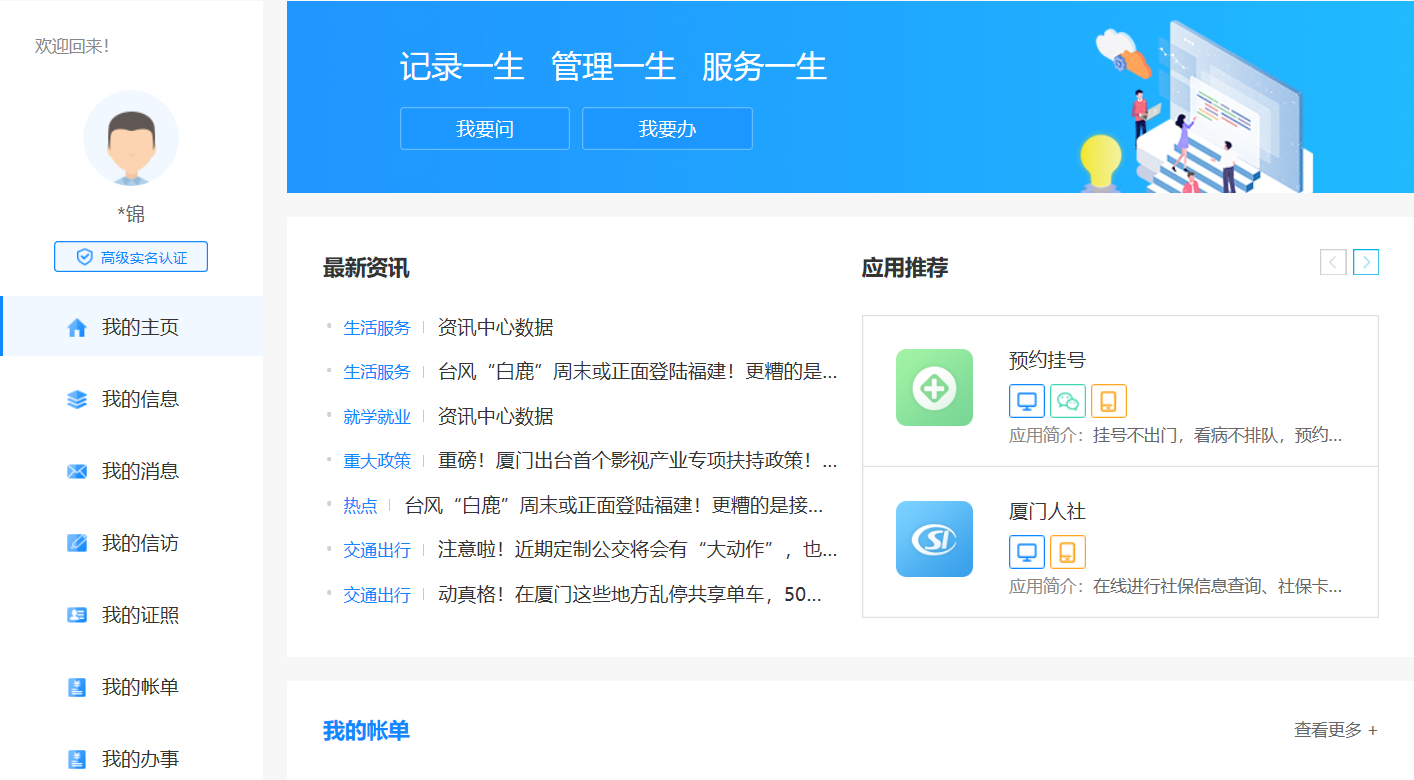Image resolution: width=1414 pixels, height=780 pixels.
Task: Click the computer icon under 预约挂号
Action: [x=1026, y=401]
